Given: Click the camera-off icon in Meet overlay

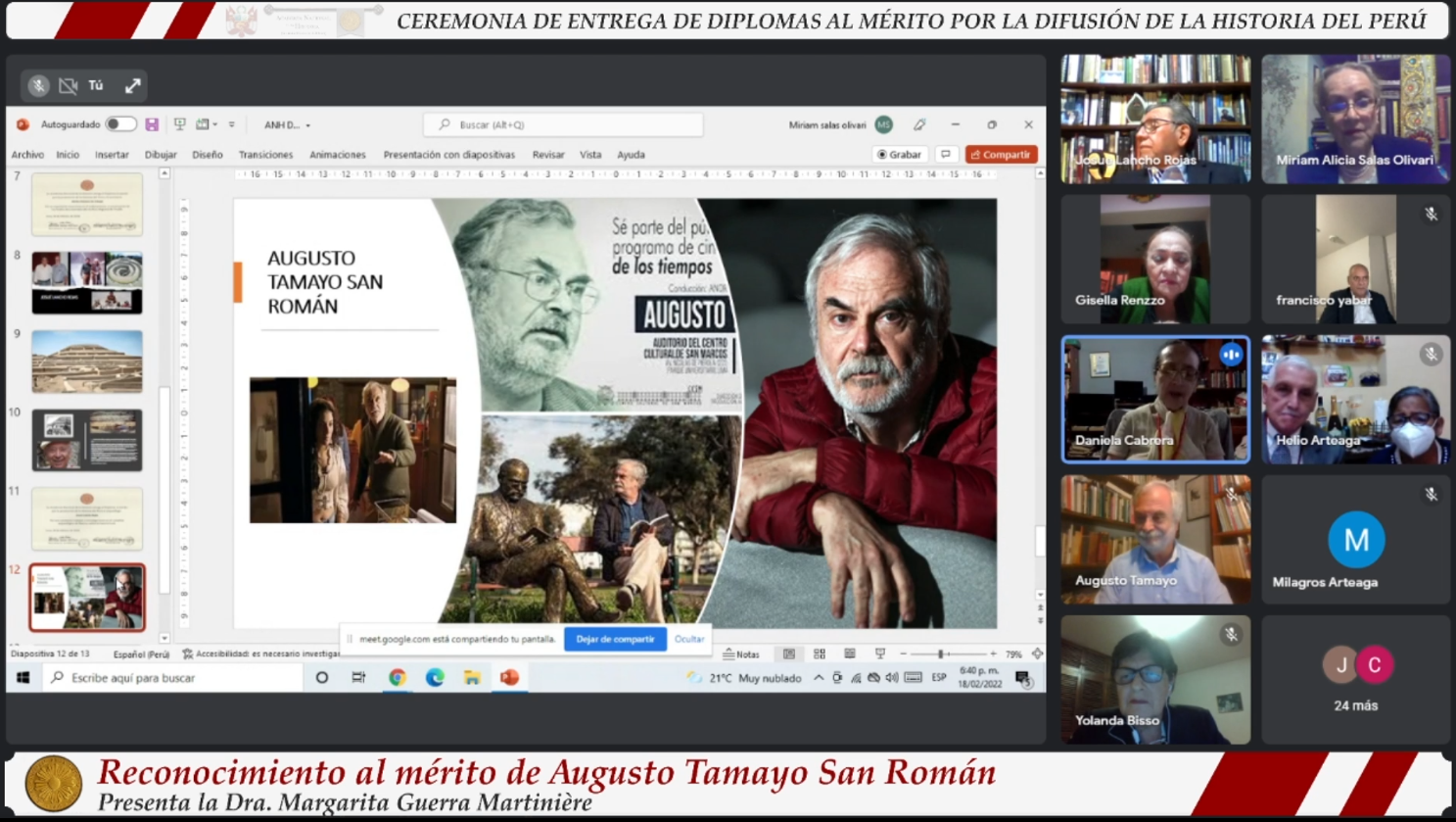Looking at the screenshot, I should 68,86.
